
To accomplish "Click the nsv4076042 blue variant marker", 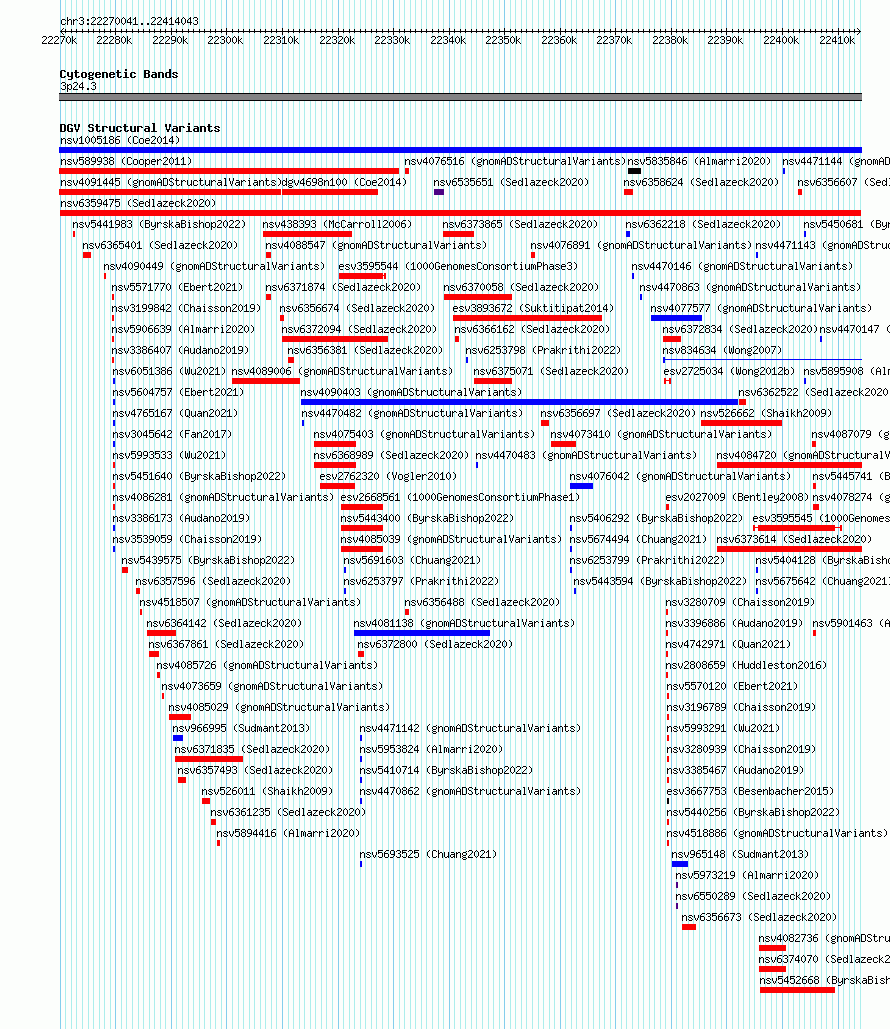I will [x=581, y=486].
